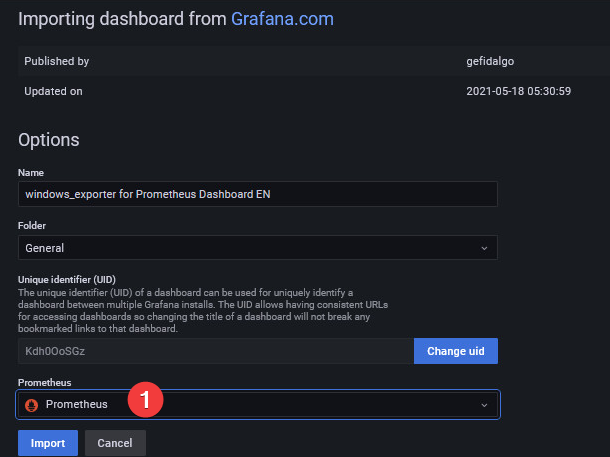Click the Kdh0OoSGz UID field
Viewport: 610px width, 457px height.
(215, 351)
